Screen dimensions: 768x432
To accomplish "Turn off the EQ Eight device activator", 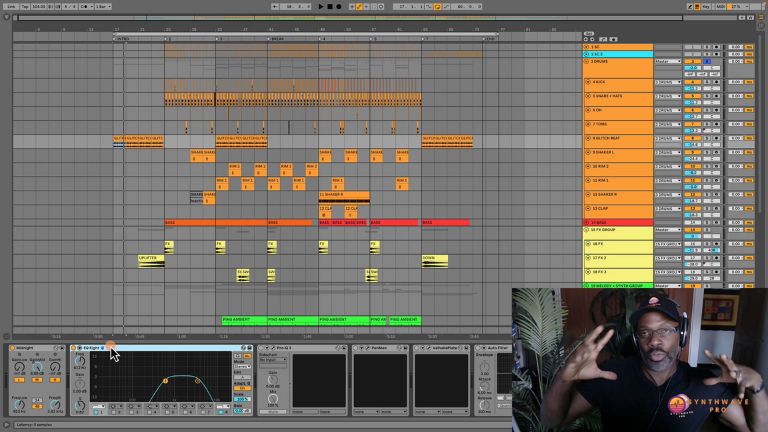I will point(74,348).
